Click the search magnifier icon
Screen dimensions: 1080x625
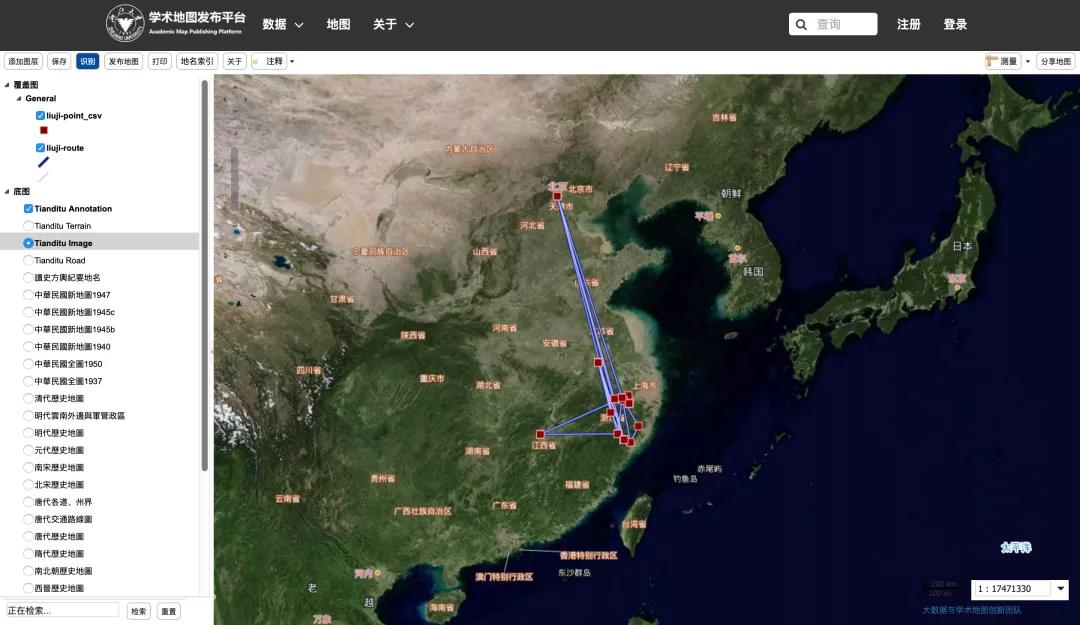coord(801,25)
